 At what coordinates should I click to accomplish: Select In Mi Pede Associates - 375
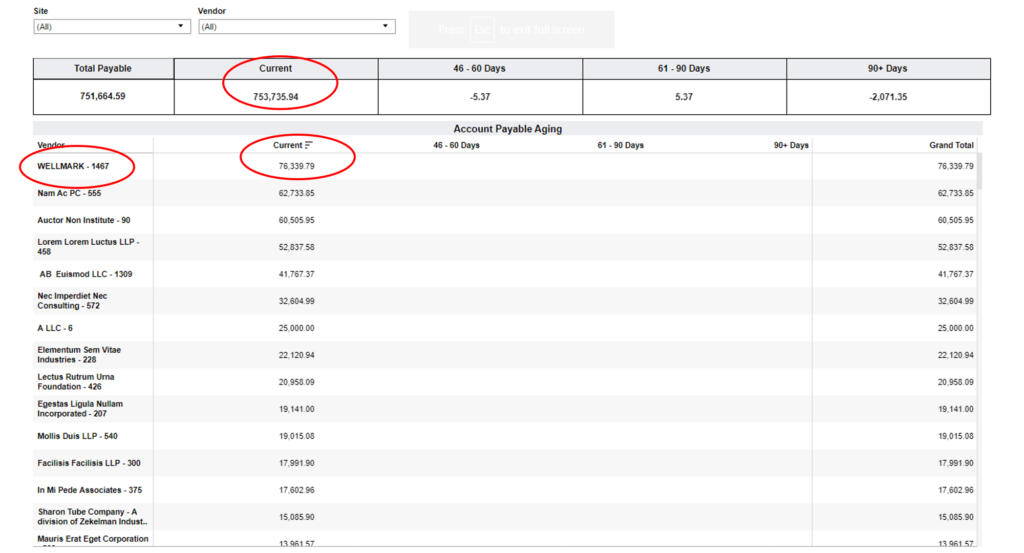pos(89,490)
